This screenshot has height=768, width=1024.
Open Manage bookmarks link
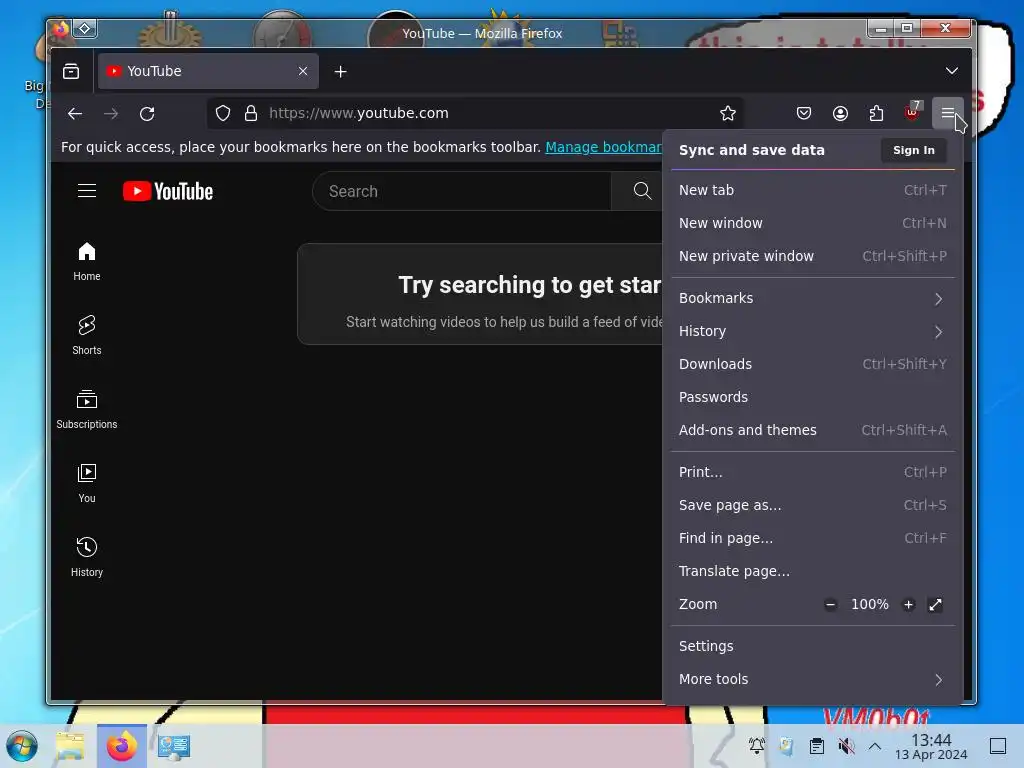(x=603, y=148)
